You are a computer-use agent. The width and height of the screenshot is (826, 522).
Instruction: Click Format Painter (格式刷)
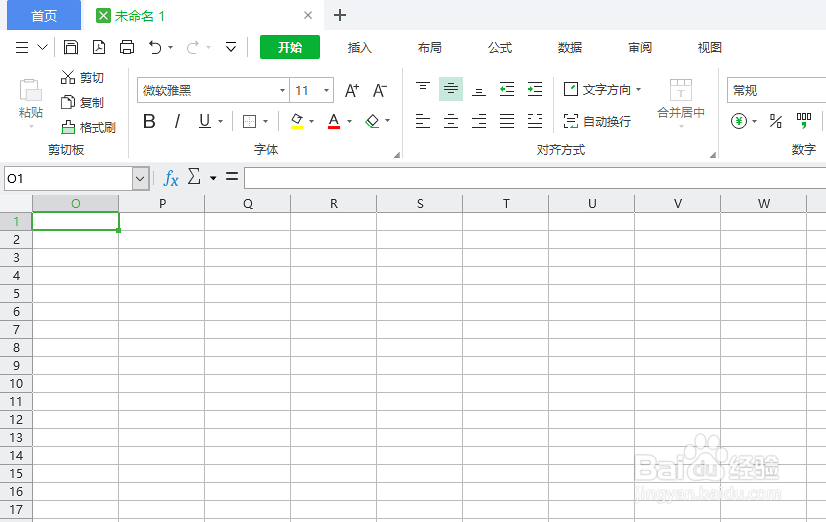[88, 127]
